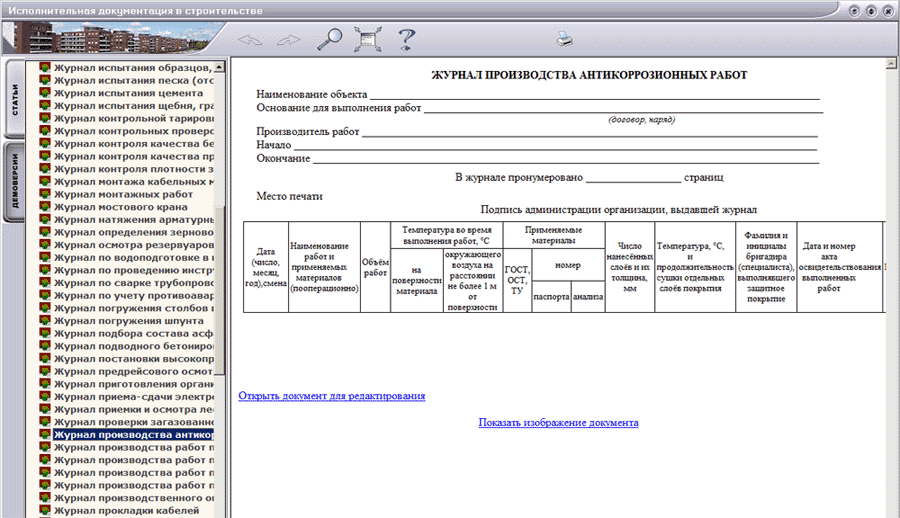The width and height of the screenshot is (900, 518).
Task: Click the паспорта column header
Action: point(551,296)
